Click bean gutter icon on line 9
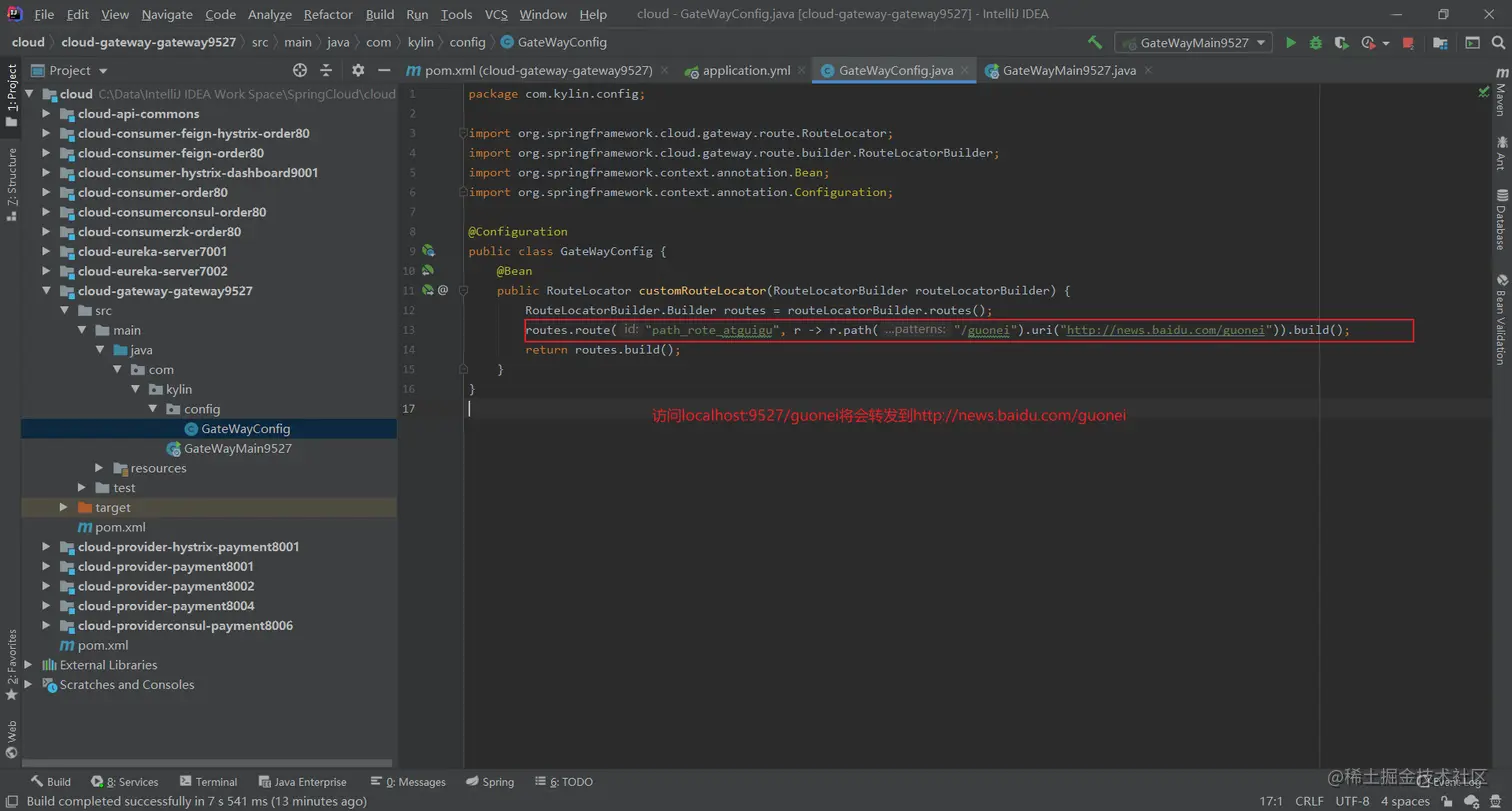Image resolution: width=1512 pixels, height=811 pixels. point(428,251)
